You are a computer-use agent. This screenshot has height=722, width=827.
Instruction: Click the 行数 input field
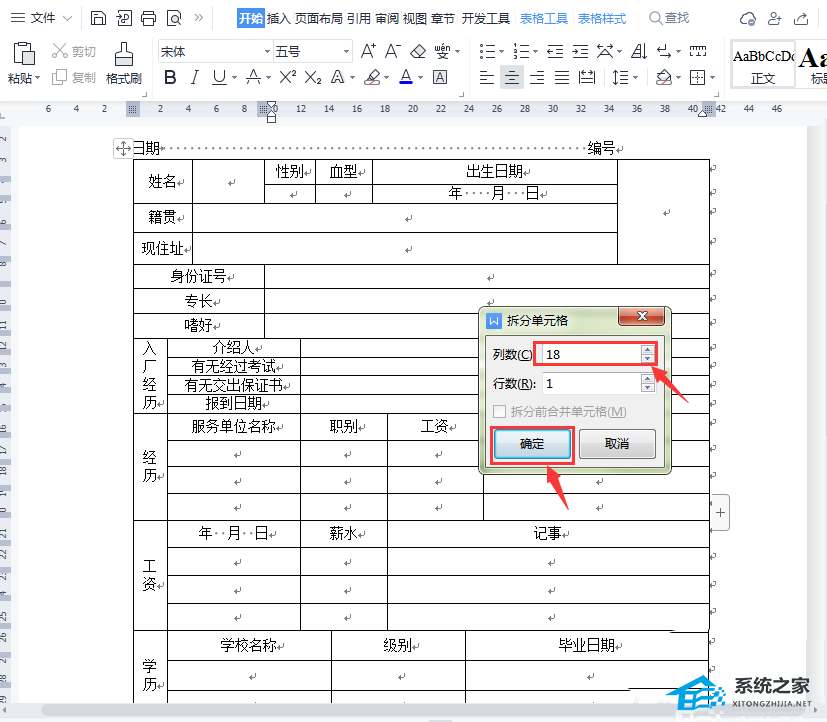coord(591,383)
